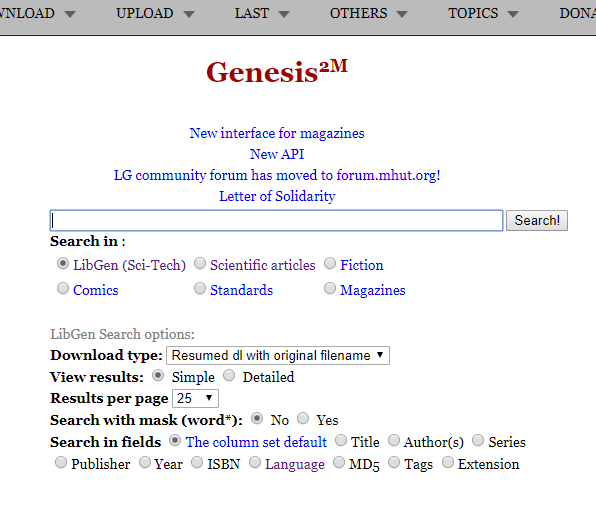This screenshot has width=596, height=517.
Task: Click the Genesis 2M logo heading
Action: 277,71
